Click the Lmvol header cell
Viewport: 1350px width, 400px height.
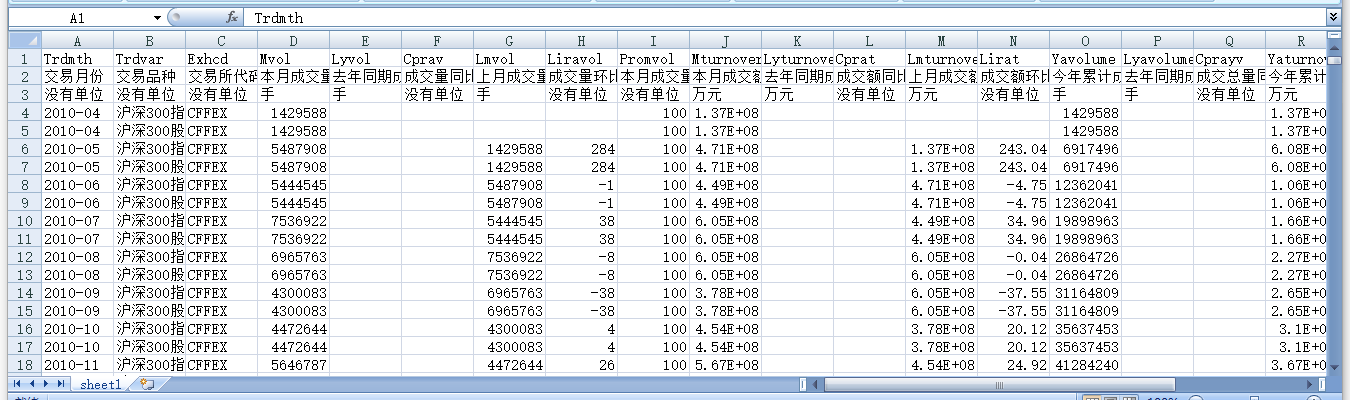tap(510, 59)
